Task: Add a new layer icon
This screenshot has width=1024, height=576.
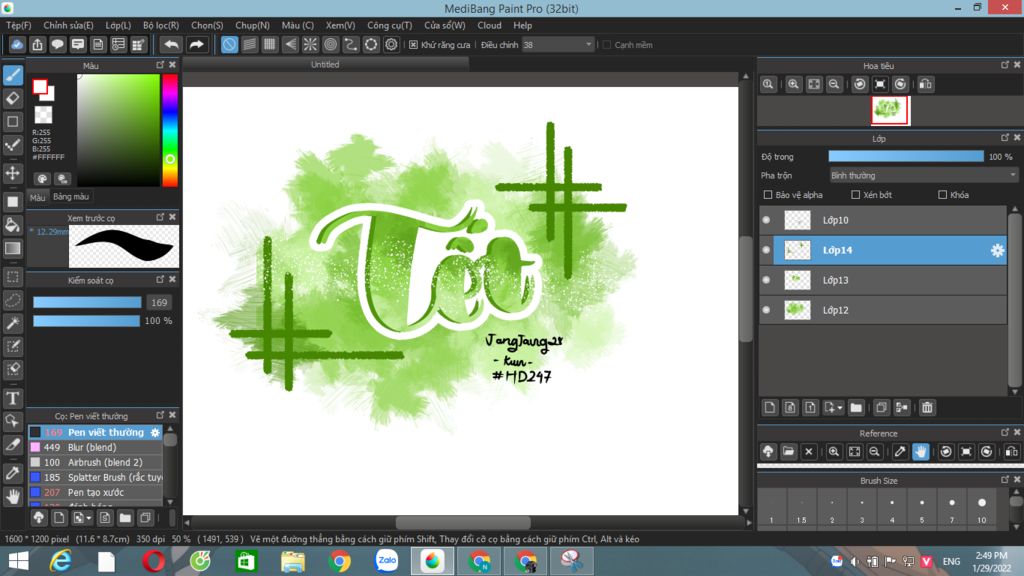Action: coord(770,408)
